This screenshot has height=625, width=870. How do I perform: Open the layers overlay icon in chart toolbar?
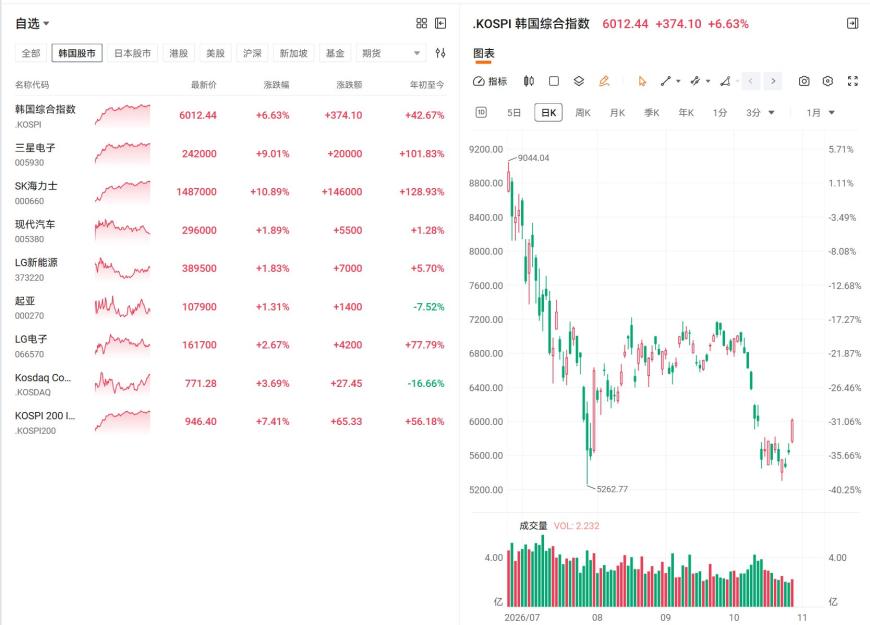pos(579,81)
